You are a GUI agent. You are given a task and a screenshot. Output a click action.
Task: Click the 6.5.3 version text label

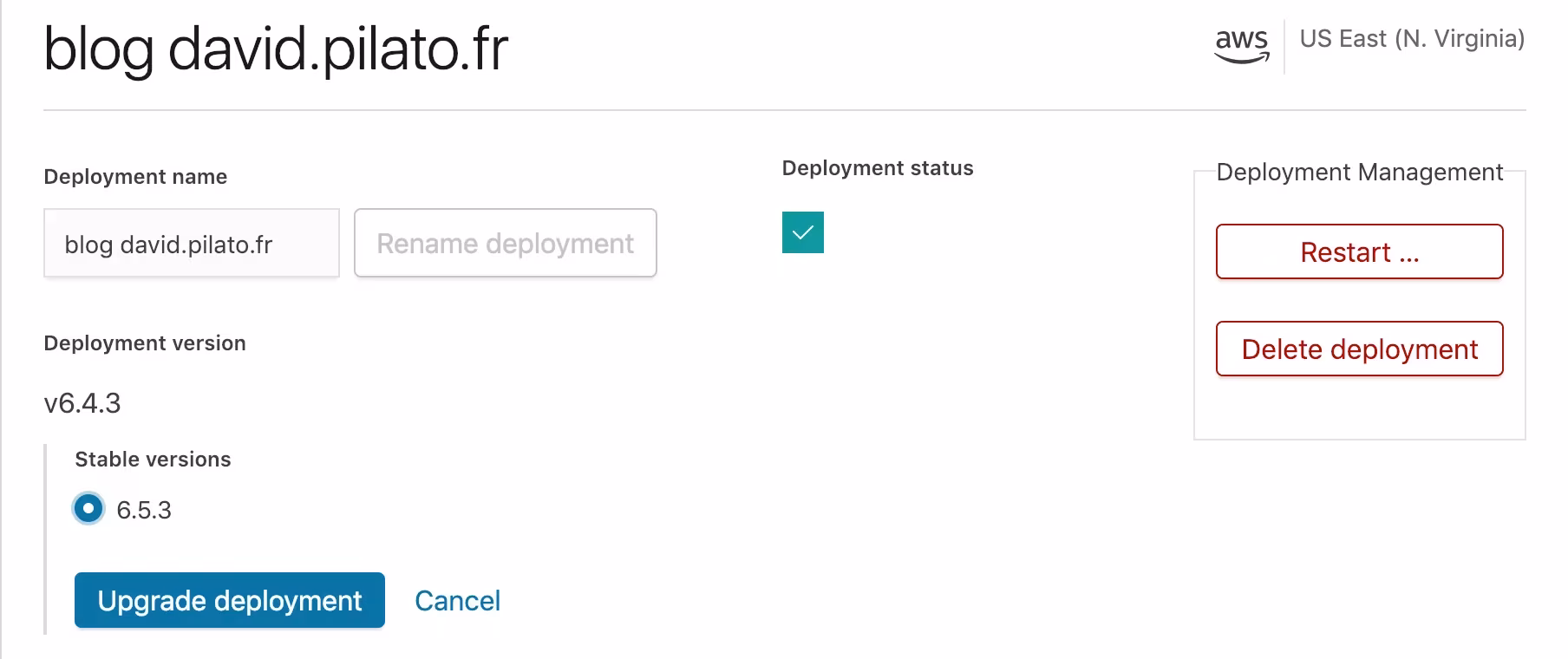click(x=145, y=509)
